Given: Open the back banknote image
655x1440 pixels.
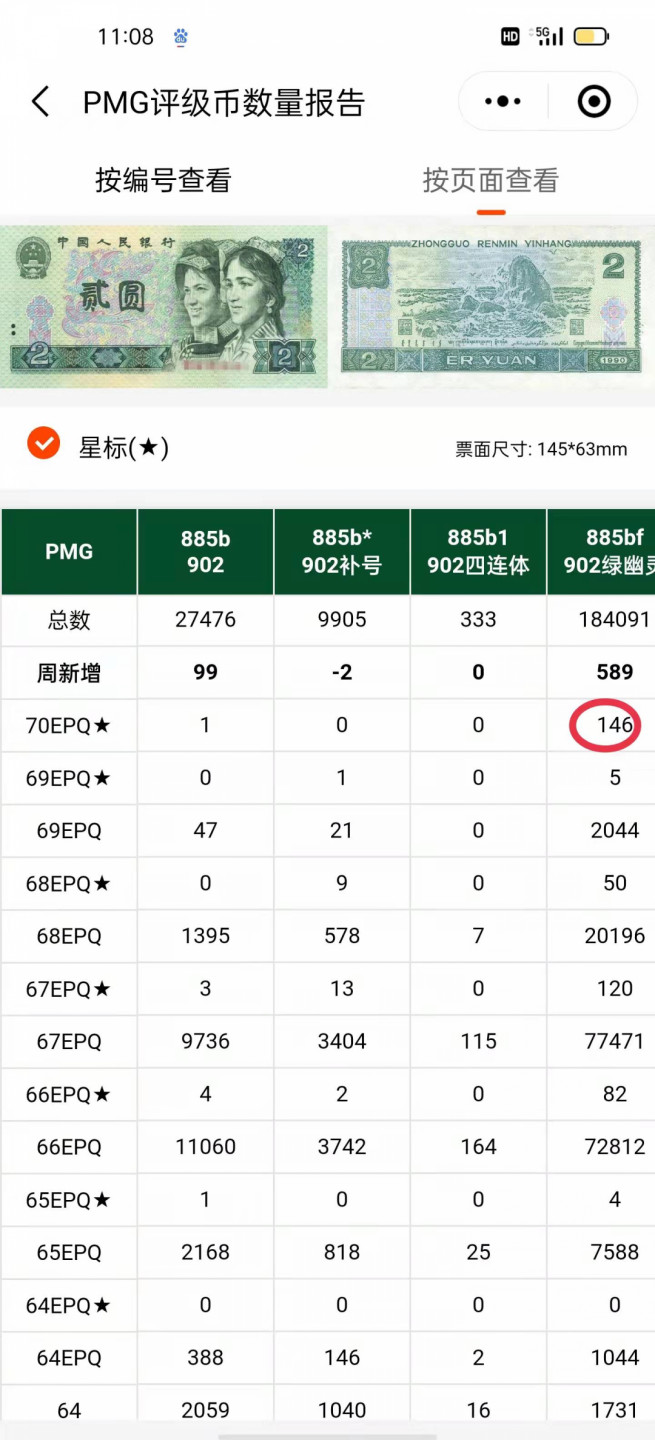Looking at the screenshot, I should (x=491, y=306).
